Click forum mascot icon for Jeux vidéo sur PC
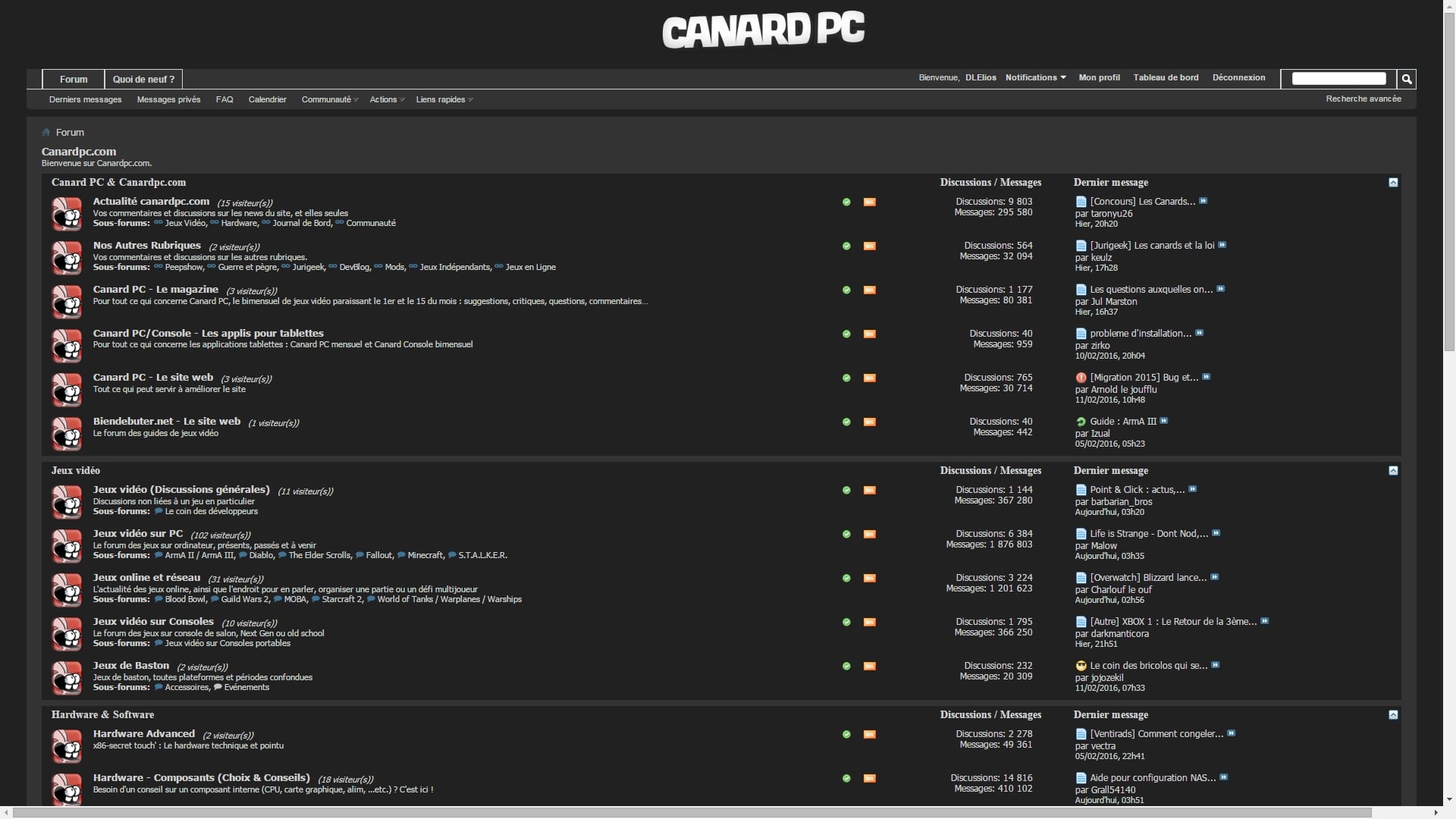 coord(67,546)
